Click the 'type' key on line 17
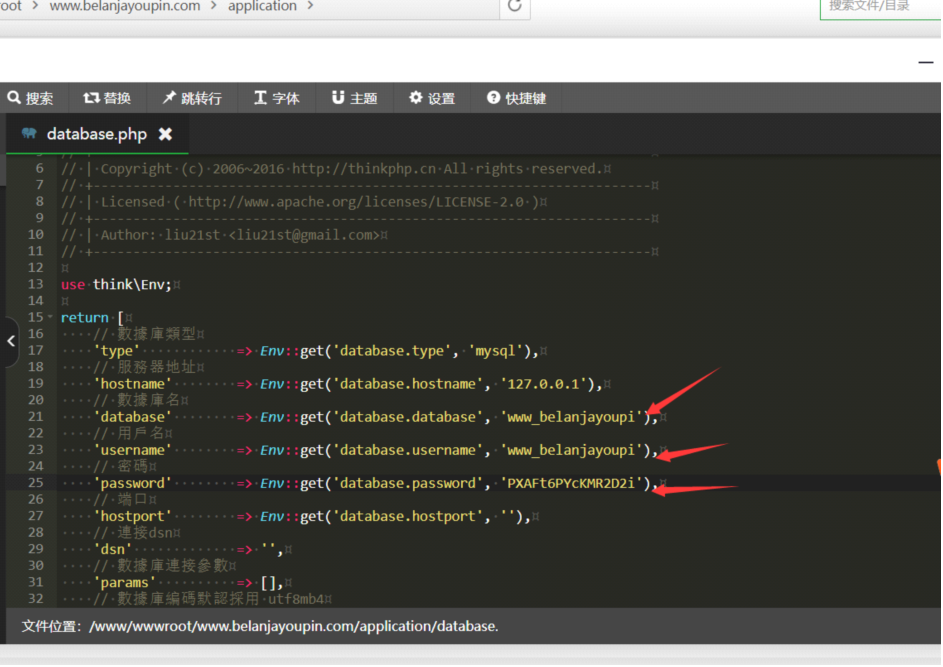 coord(117,351)
